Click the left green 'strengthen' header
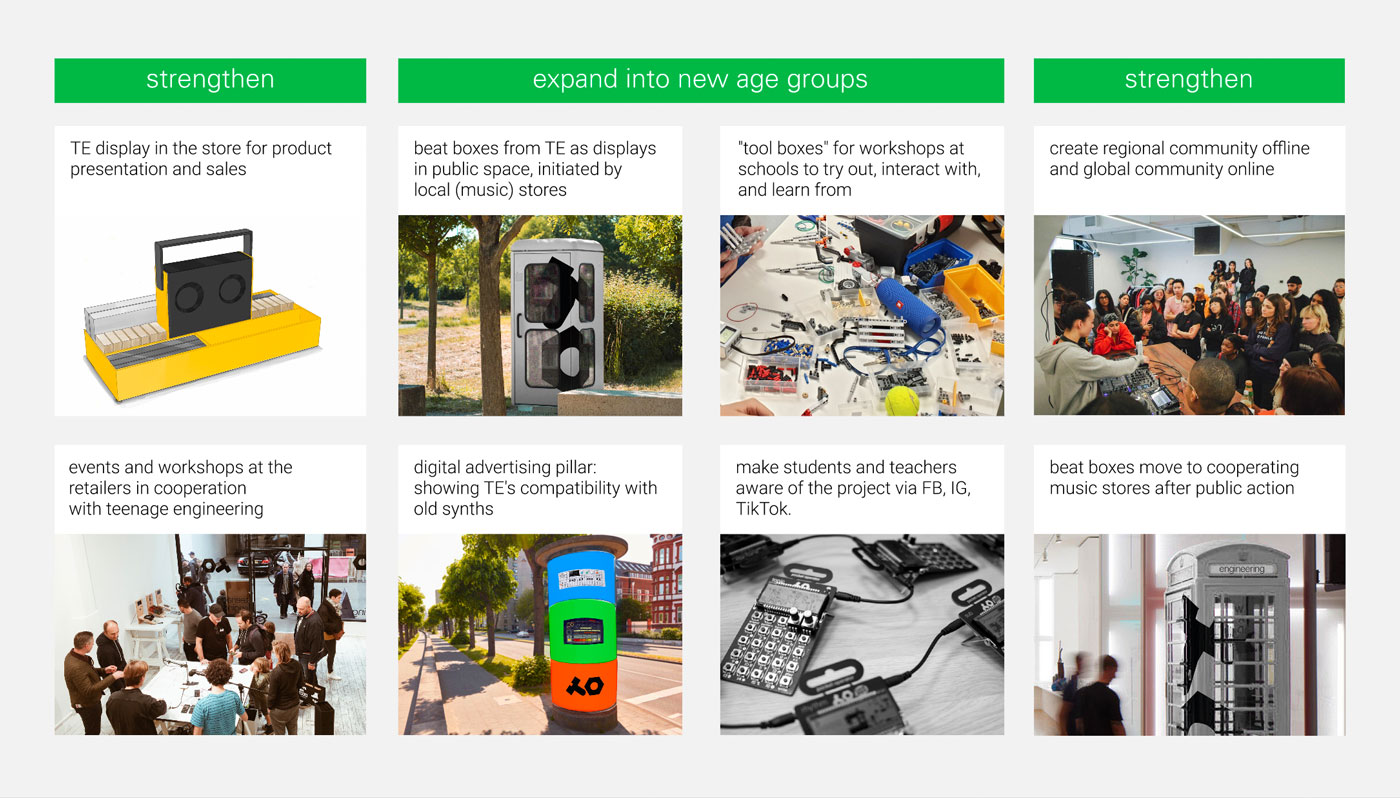The image size is (1400, 798). (210, 80)
